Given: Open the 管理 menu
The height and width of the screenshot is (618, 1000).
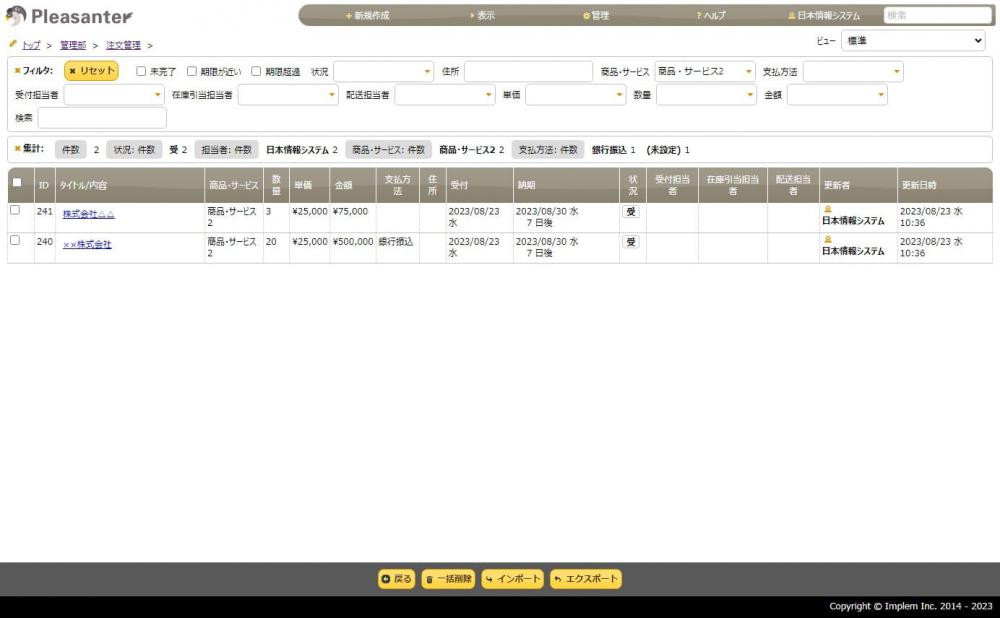Looking at the screenshot, I should pos(596,16).
